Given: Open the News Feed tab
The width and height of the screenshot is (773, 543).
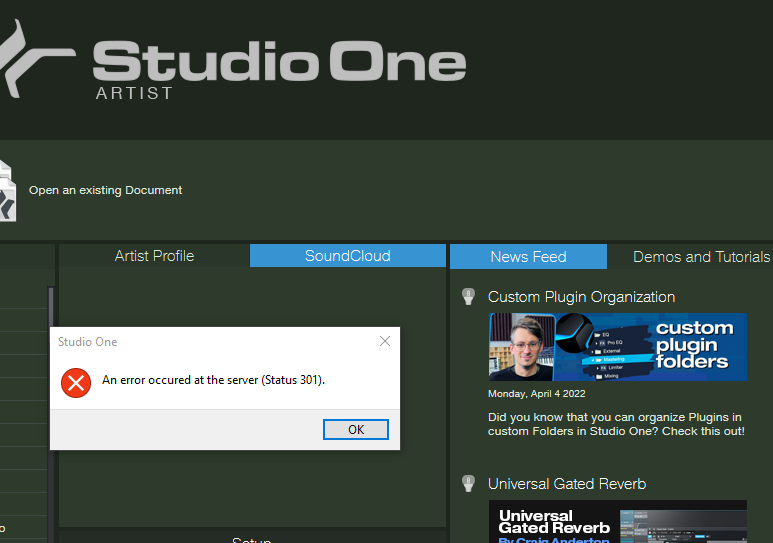Looking at the screenshot, I should (x=528, y=257).
